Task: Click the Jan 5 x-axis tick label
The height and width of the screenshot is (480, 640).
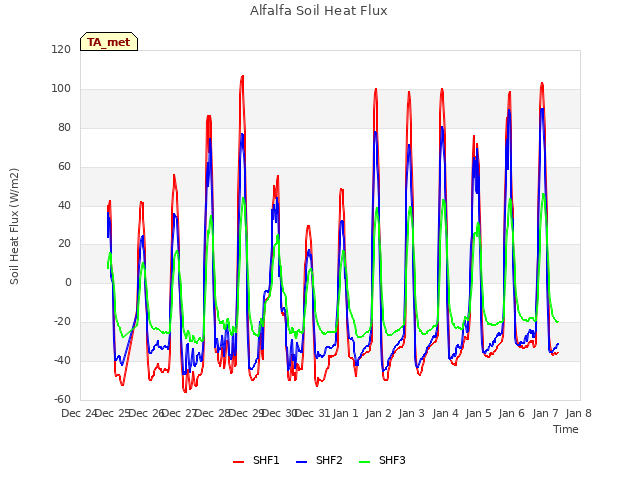Action: pyautogui.click(x=478, y=413)
